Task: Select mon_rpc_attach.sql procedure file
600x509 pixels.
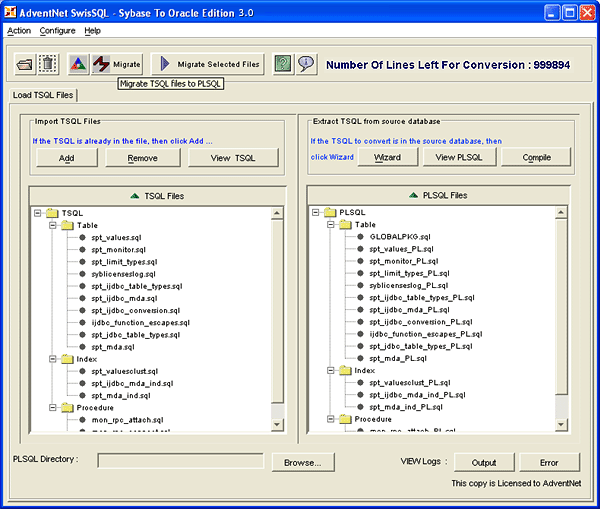Action: 127,420
